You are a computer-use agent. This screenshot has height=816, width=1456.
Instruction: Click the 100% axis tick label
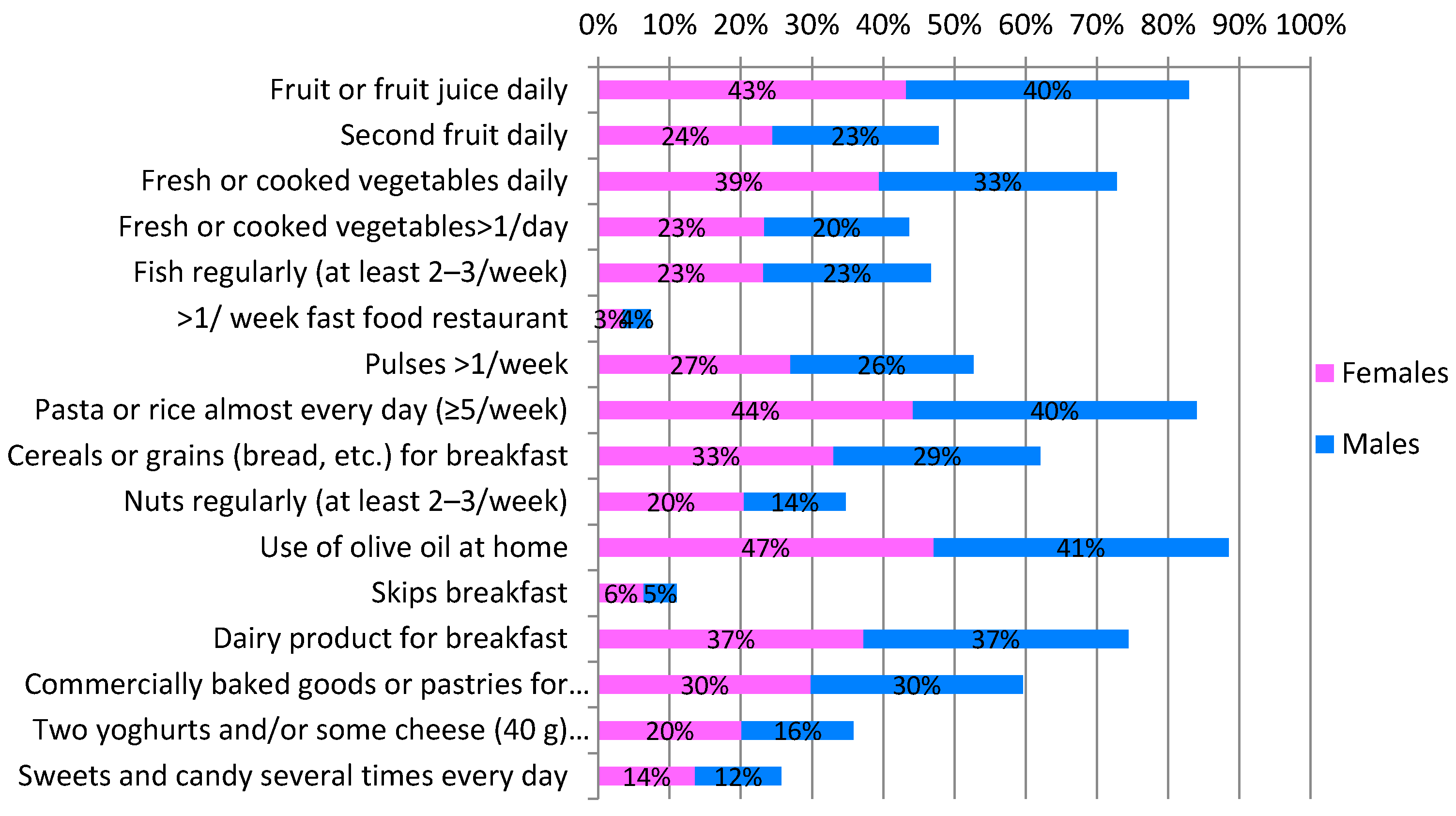[1311, 25]
